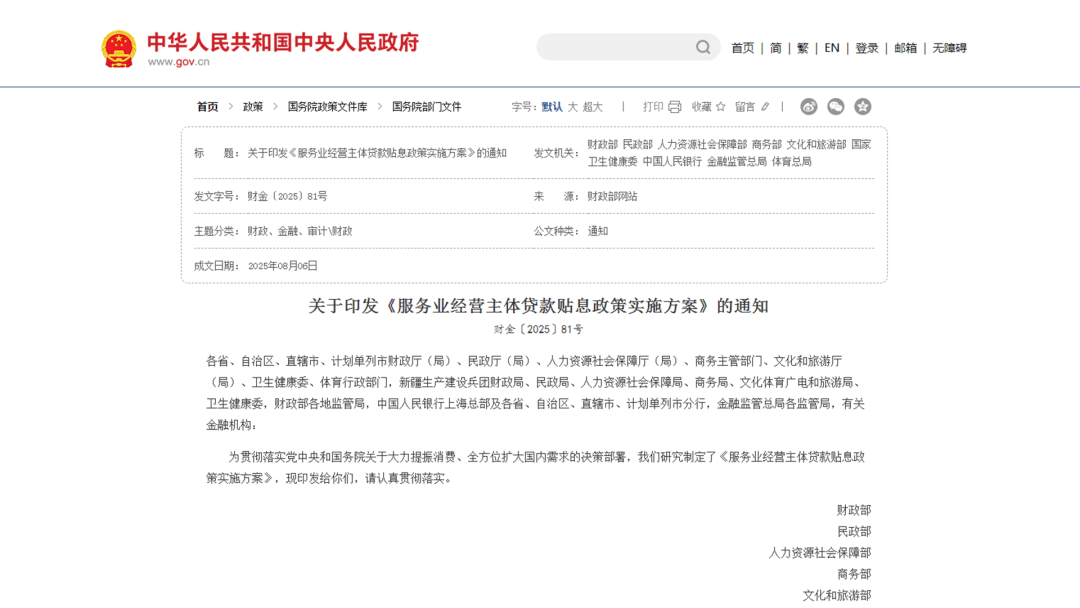Open 国务院部门文件 breadcrumb link
Viewport: 1080px width, 608px height.
426,107
